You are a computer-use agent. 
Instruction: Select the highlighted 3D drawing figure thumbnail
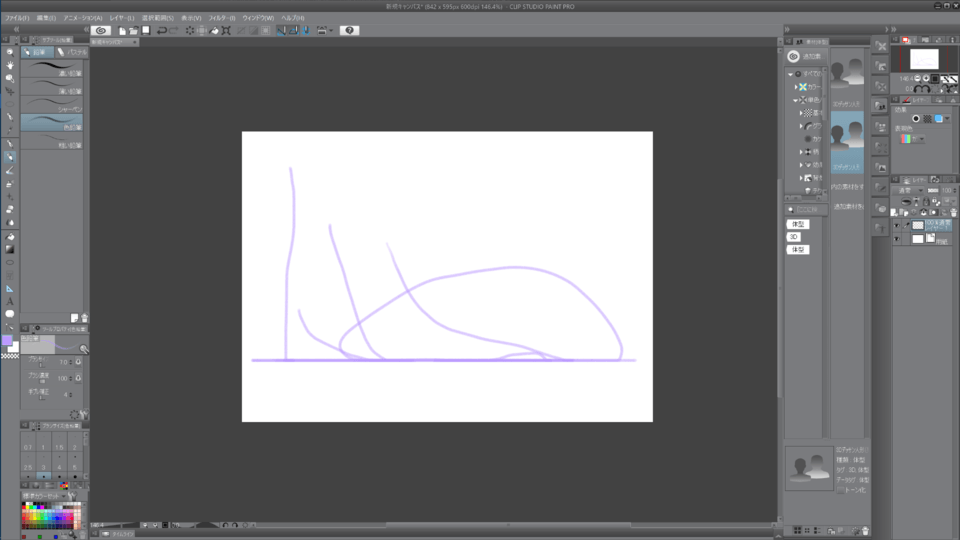point(847,141)
